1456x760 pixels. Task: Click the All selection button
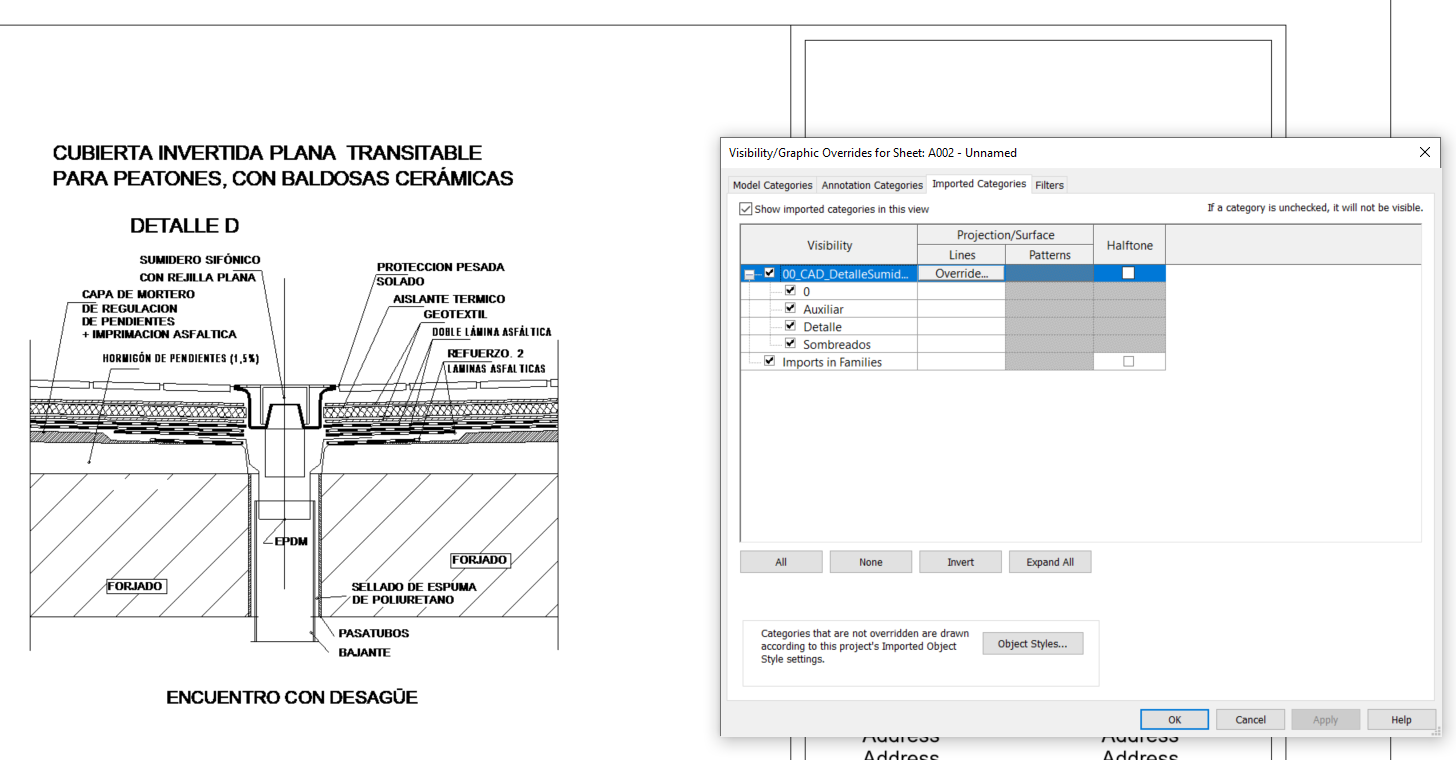coord(781,562)
